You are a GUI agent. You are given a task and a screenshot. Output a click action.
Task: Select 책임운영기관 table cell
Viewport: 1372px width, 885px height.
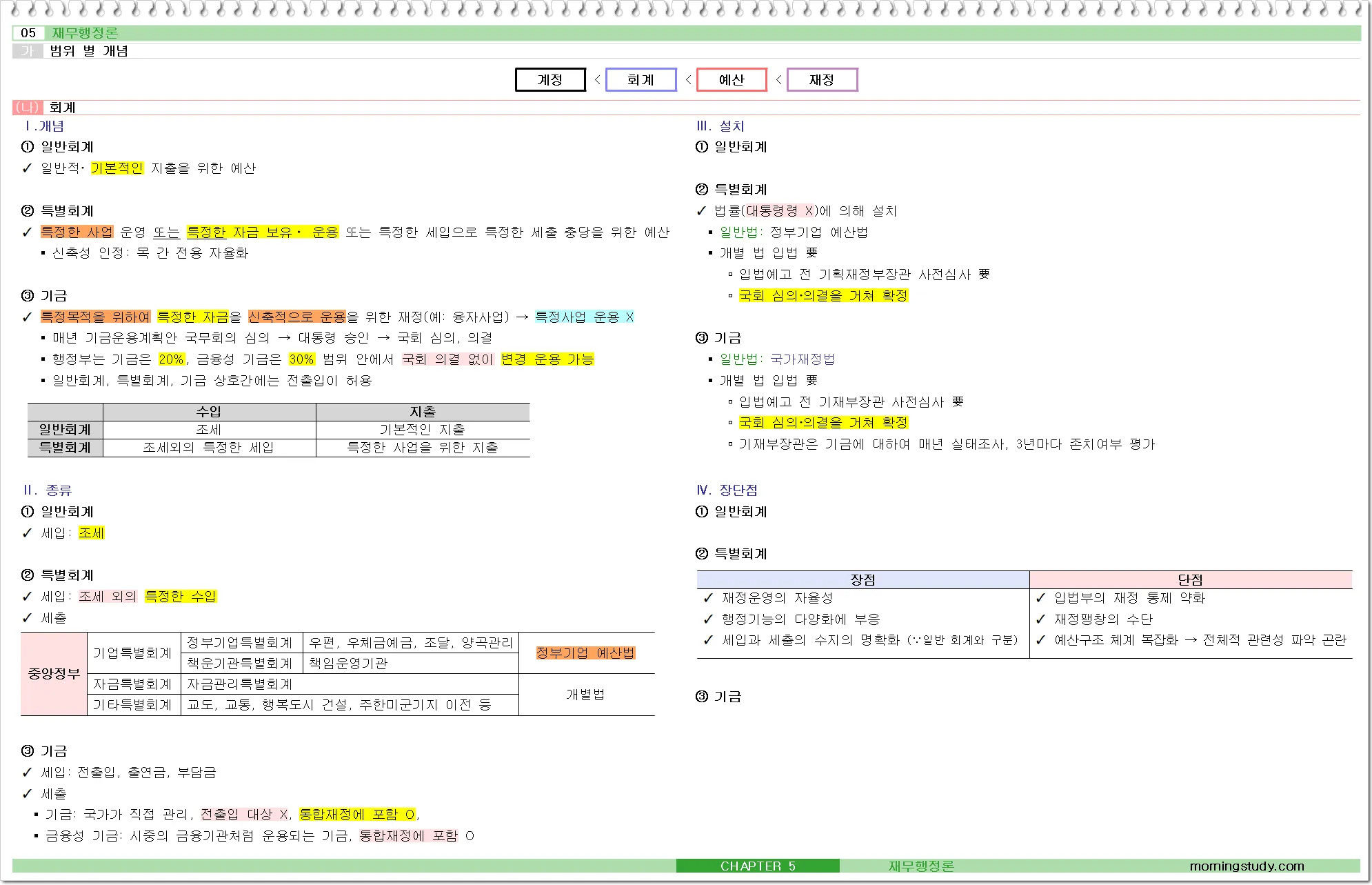pyautogui.click(x=411, y=664)
